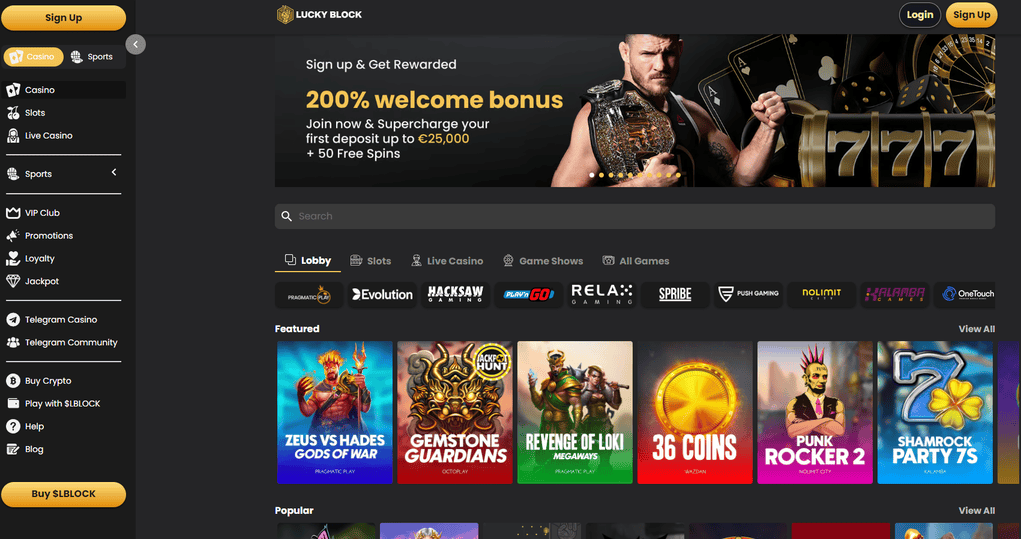
Task: Open Telegram Casino icon in sidebar
Action: (13, 320)
